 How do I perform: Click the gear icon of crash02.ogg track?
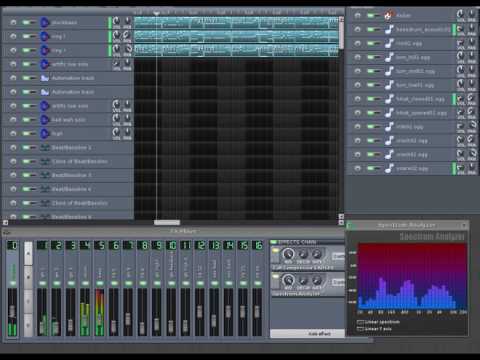click(357, 155)
